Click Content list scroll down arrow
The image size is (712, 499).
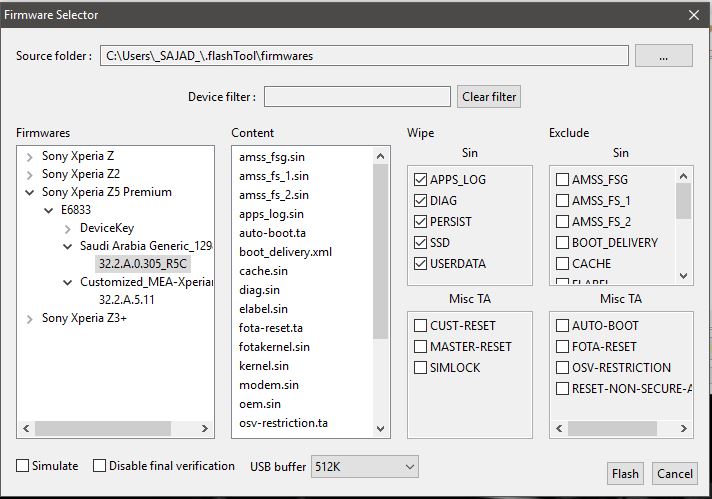click(381, 429)
